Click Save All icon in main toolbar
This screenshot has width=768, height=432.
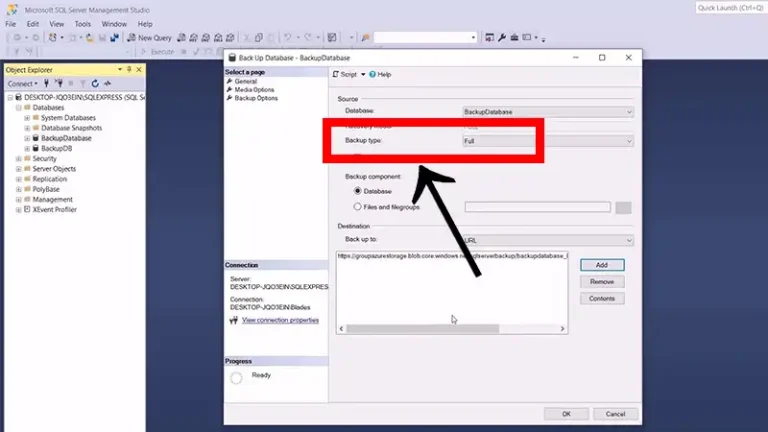[x=114, y=38]
